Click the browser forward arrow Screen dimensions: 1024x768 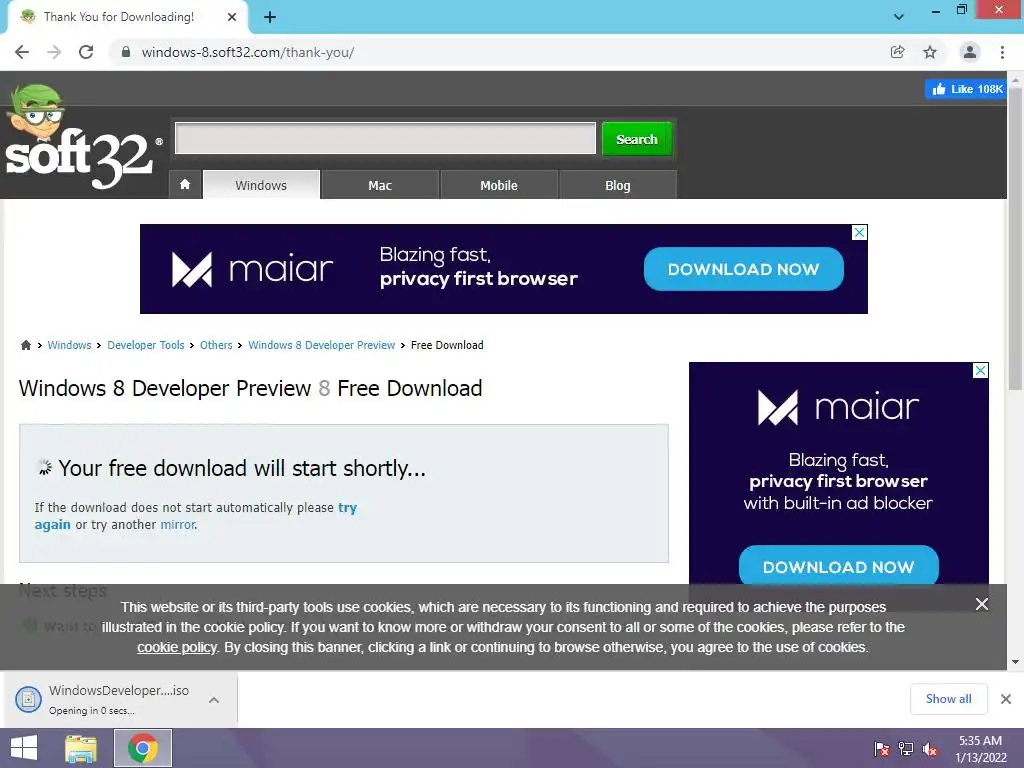click(x=54, y=52)
